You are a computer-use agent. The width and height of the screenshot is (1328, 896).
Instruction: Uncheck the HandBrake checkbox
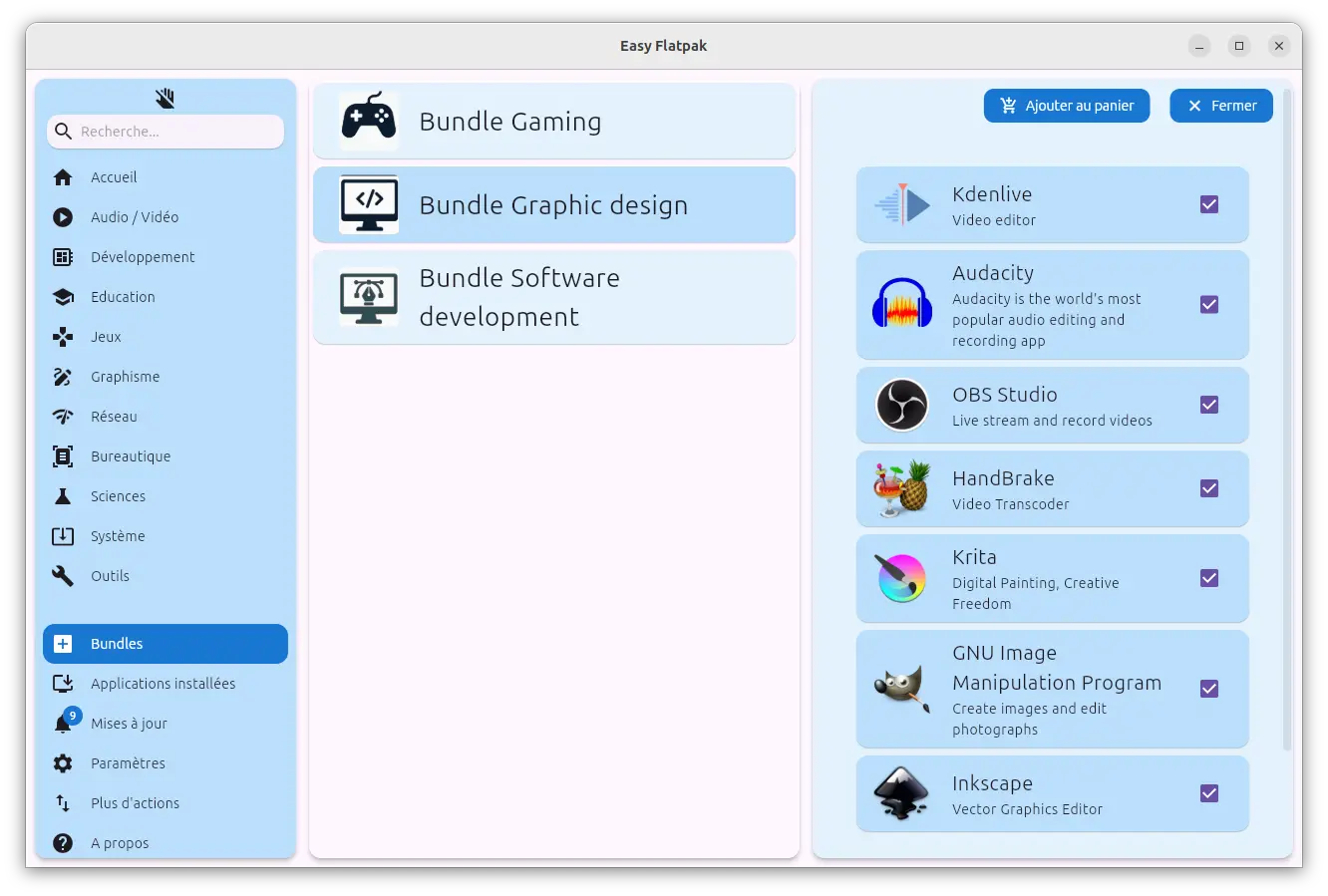point(1209,488)
